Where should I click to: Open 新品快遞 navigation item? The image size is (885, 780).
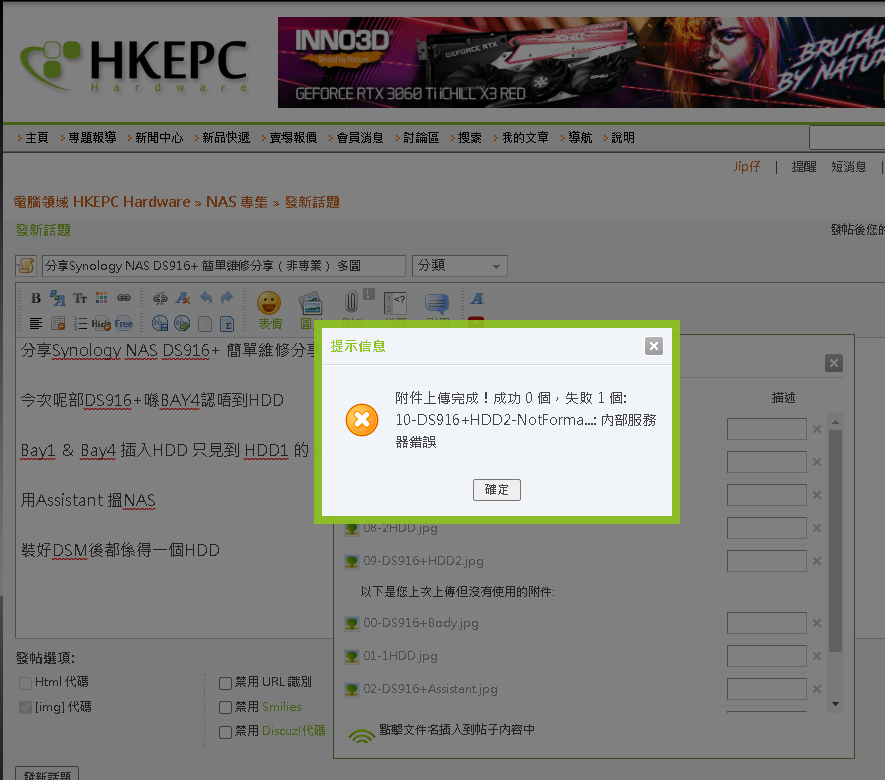pyautogui.click(x=226, y=138)
